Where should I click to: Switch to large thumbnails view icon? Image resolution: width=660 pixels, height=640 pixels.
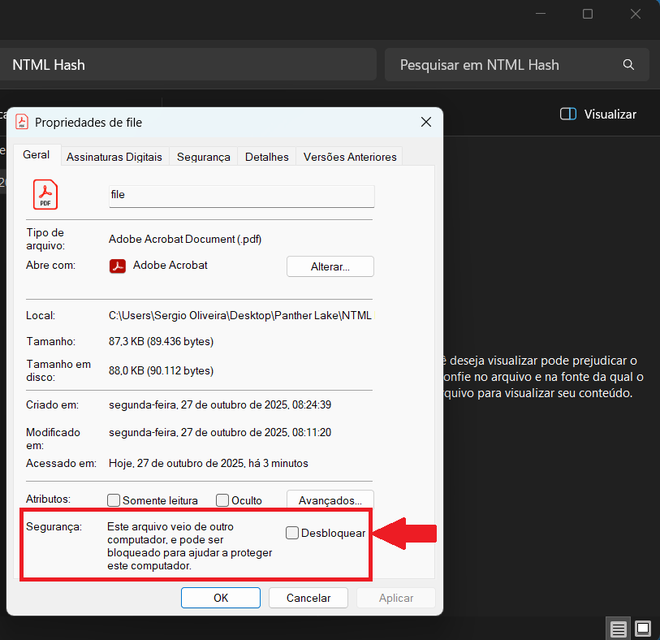click(x=643, y=629)
